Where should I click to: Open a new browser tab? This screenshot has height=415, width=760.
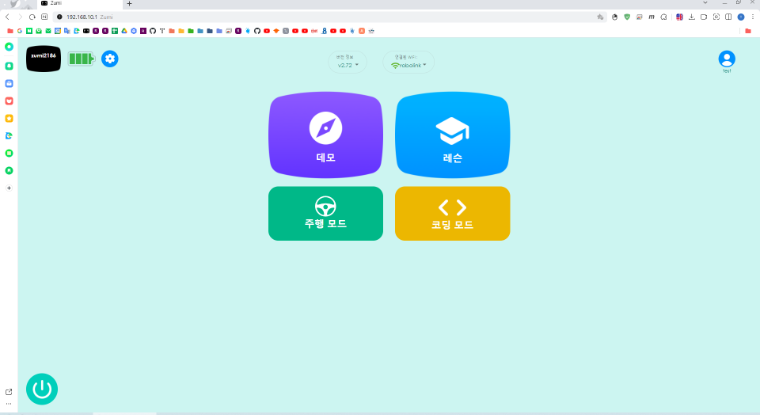(129, 4)
